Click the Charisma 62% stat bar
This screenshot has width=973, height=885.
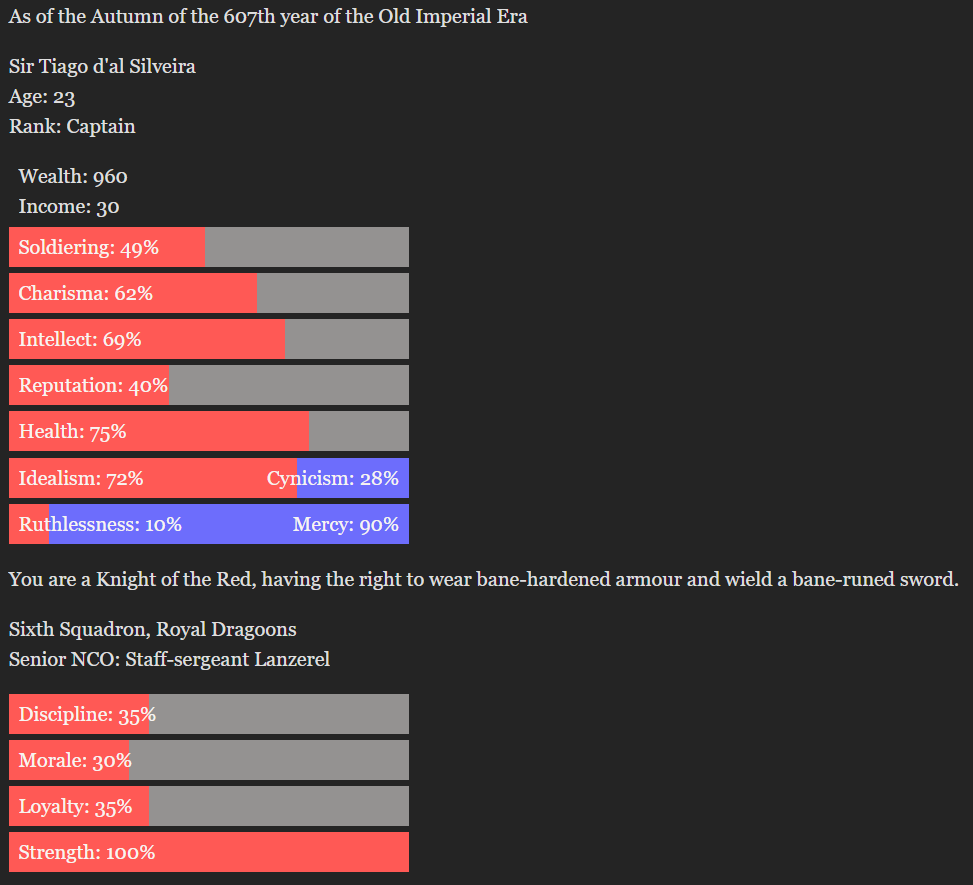[x=208, y=293]
